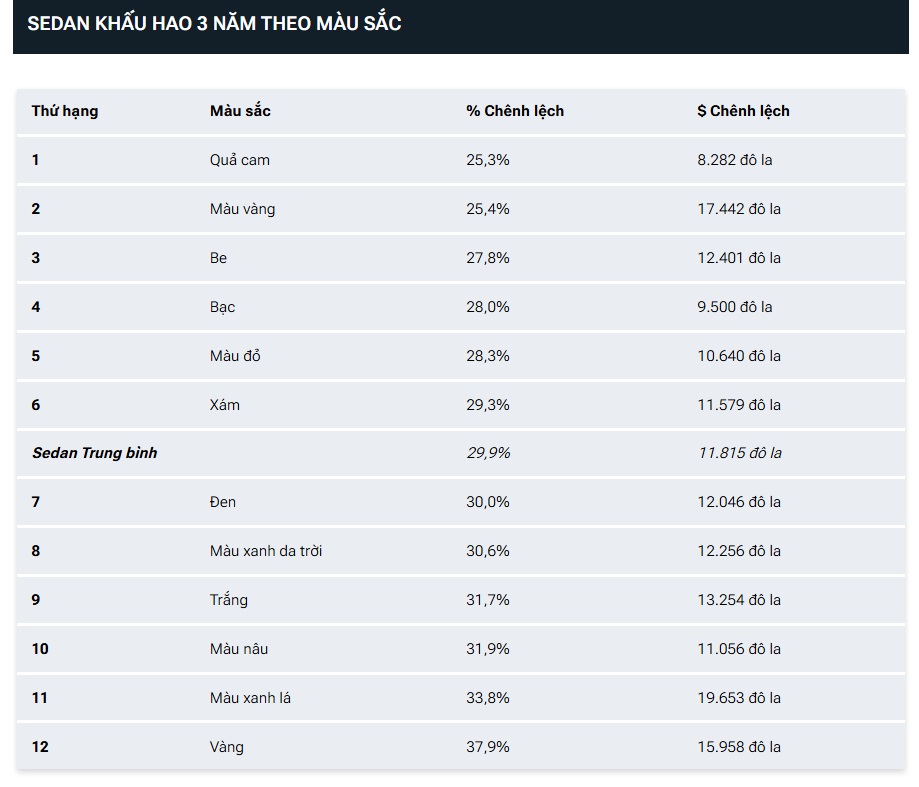Click the 'SEDAN KHẤU HAO 3 NĂM' title banner

(461, 25)
